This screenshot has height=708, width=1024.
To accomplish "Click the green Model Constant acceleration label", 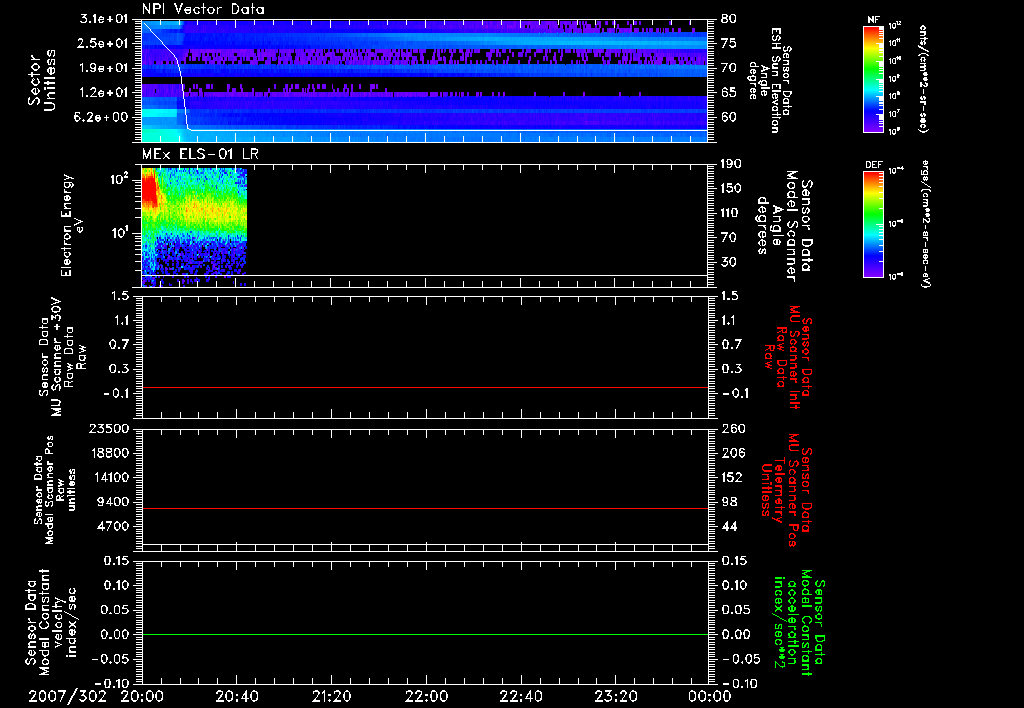I will click(x=799, y=622).
